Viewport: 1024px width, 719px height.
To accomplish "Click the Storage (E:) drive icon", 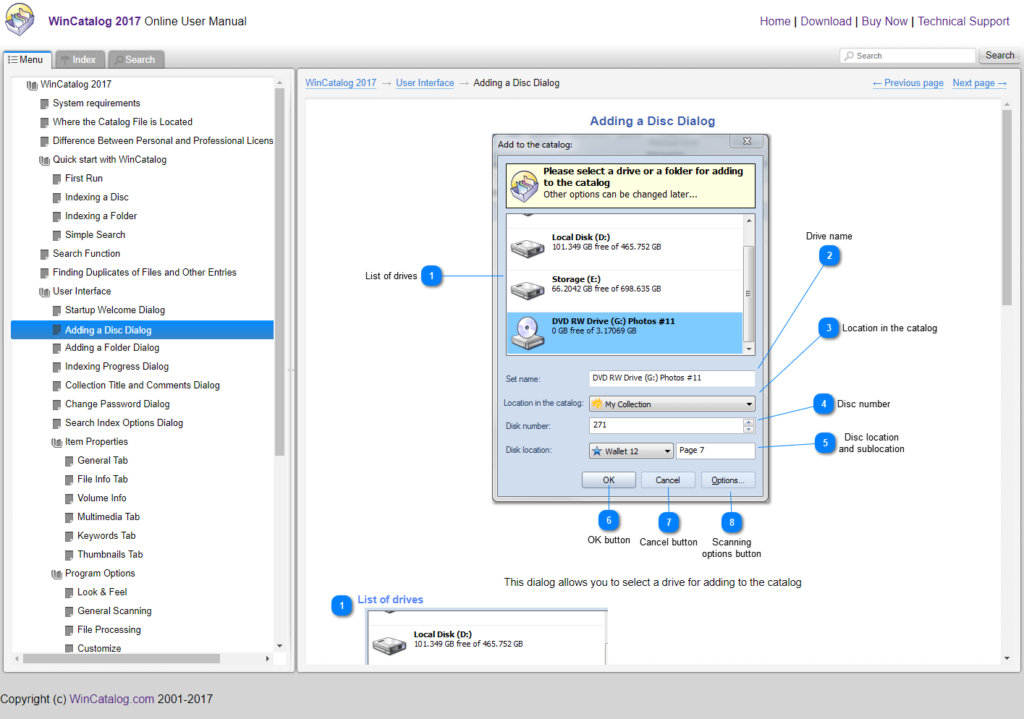I will coord(527,290).
